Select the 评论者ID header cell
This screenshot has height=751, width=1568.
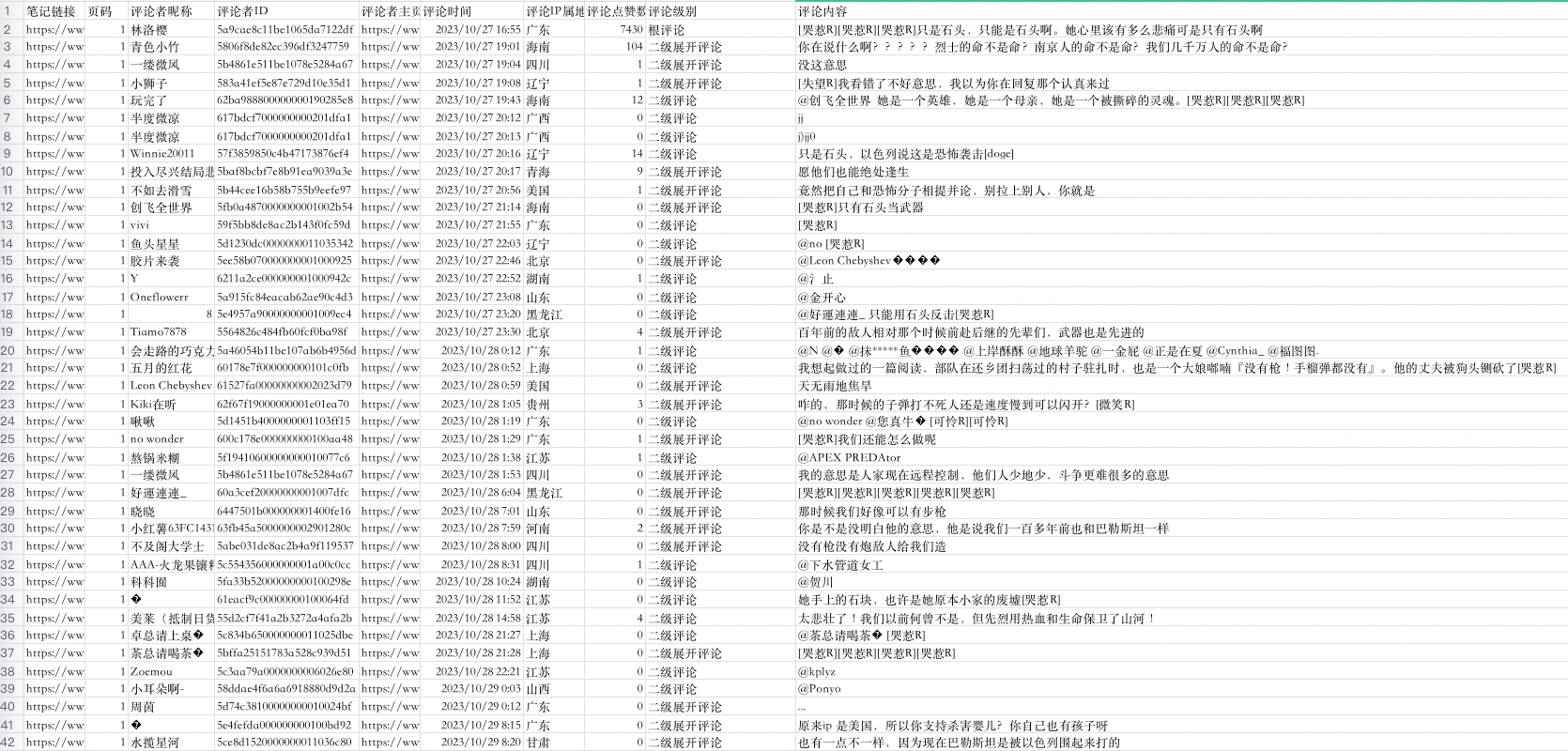(286, 11)
